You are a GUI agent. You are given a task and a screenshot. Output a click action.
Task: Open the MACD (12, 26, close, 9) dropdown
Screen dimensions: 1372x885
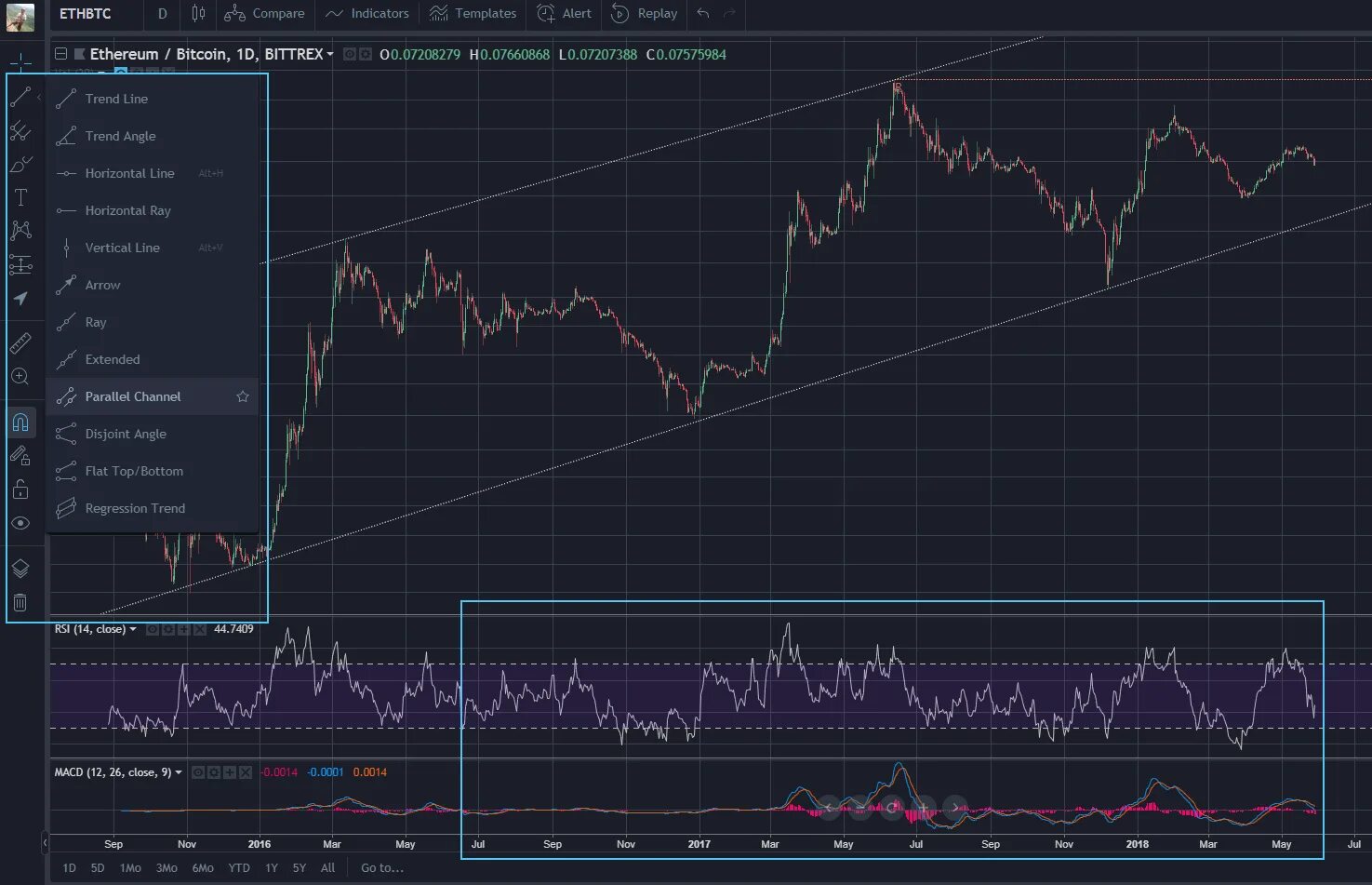(179, 772)
